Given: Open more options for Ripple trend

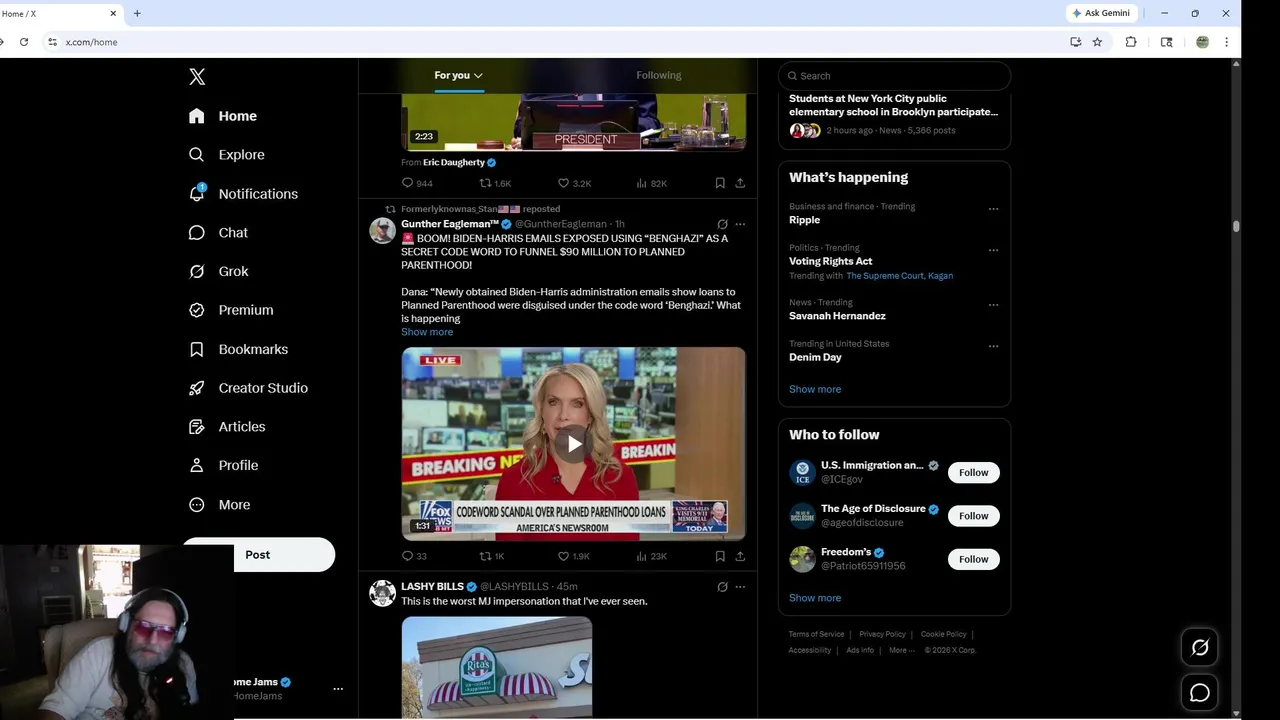Looking at the screenshot, I should pyautogui.click(x=993, y=209).
